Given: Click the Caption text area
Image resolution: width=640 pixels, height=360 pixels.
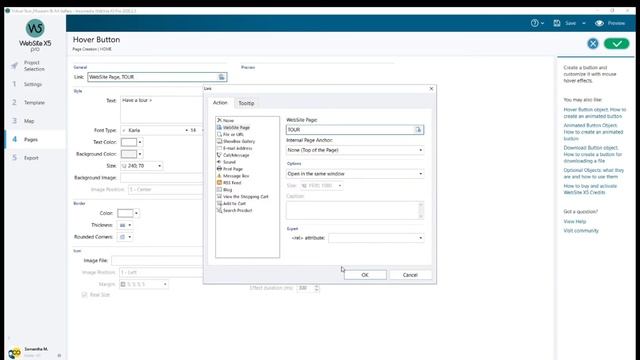Looking at the screenshot, I should [355, 210].
